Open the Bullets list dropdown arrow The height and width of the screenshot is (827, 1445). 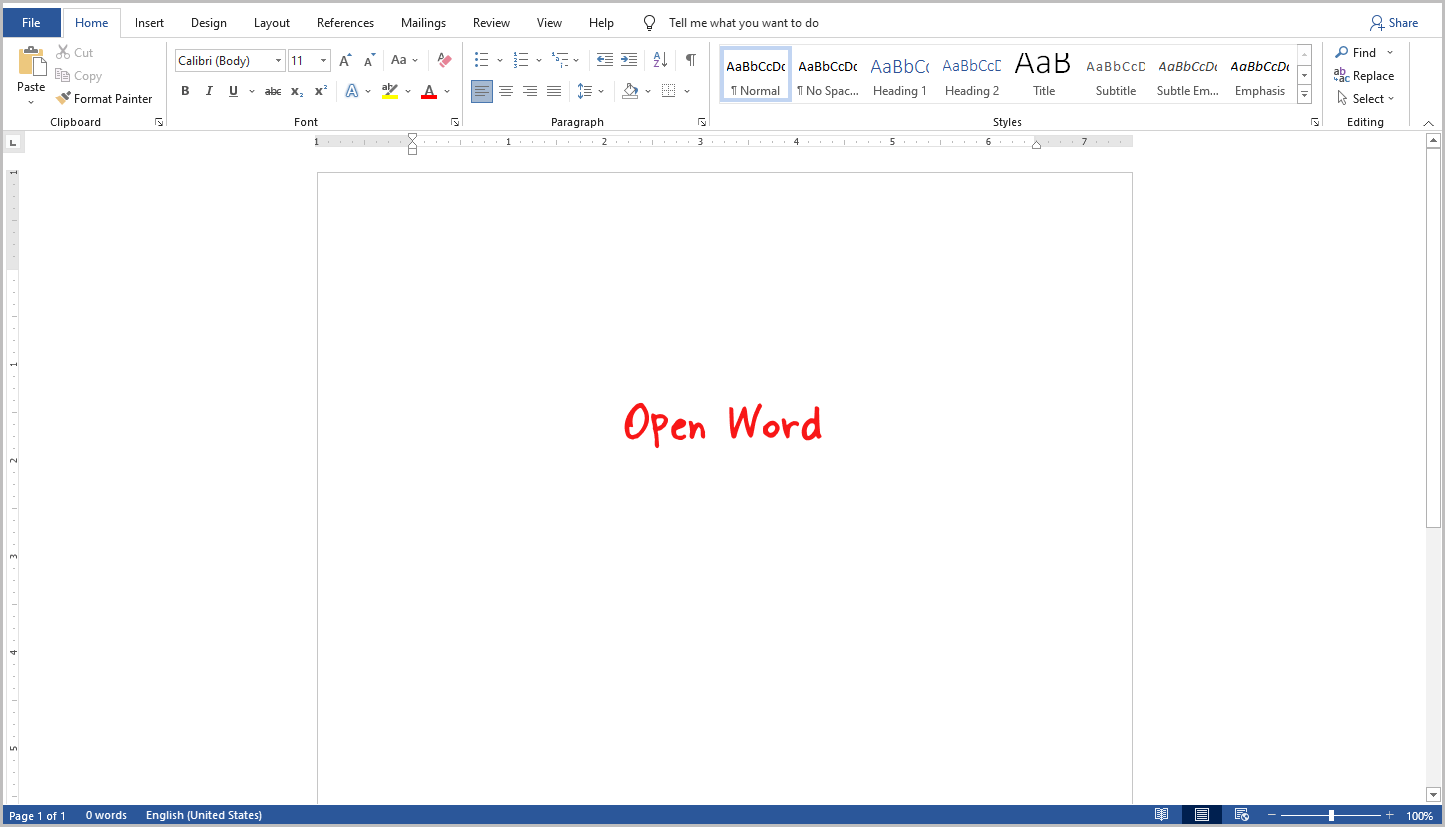500,60
